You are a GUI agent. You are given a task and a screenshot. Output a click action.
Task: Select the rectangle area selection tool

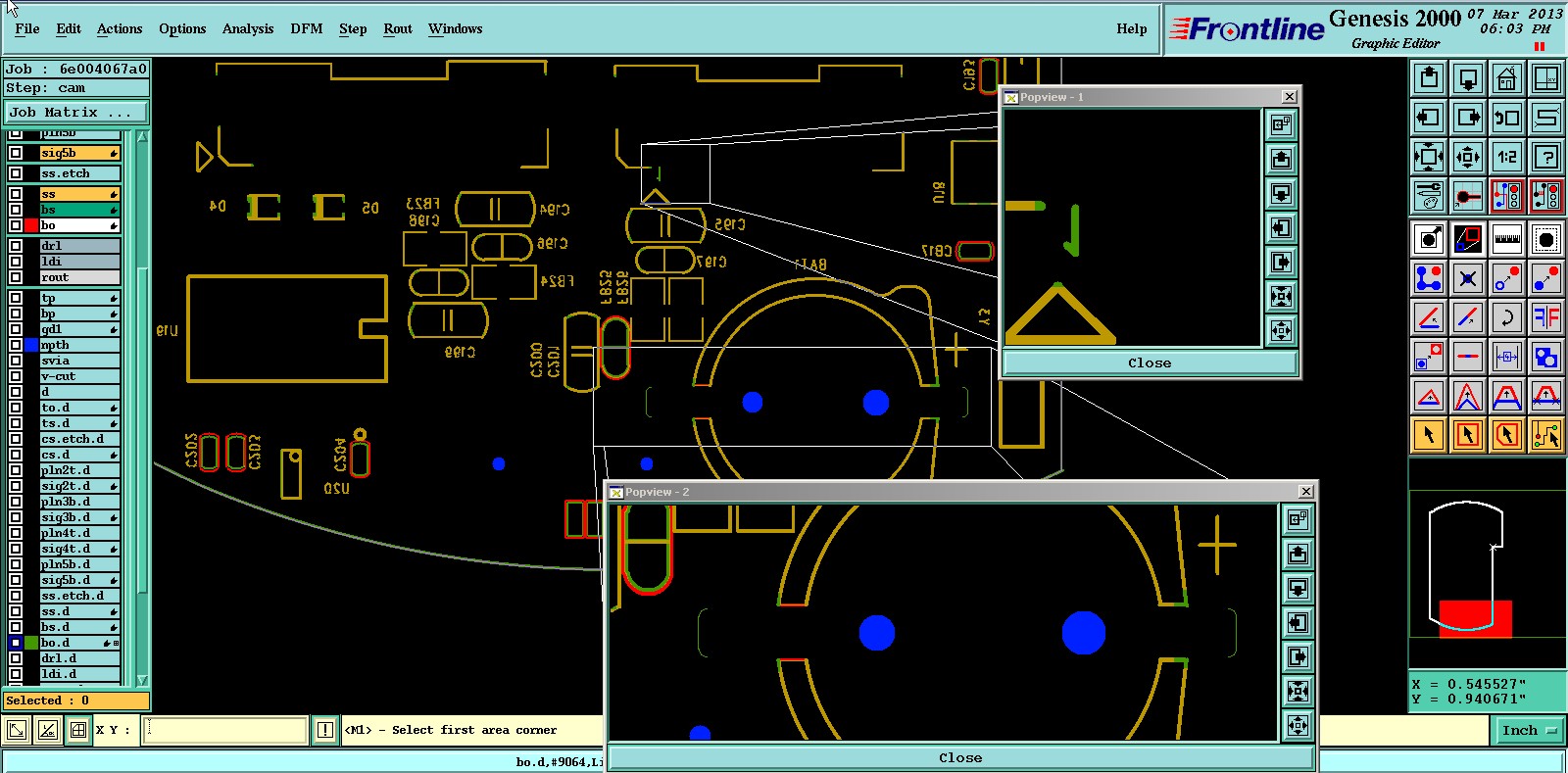[1468, 434]
